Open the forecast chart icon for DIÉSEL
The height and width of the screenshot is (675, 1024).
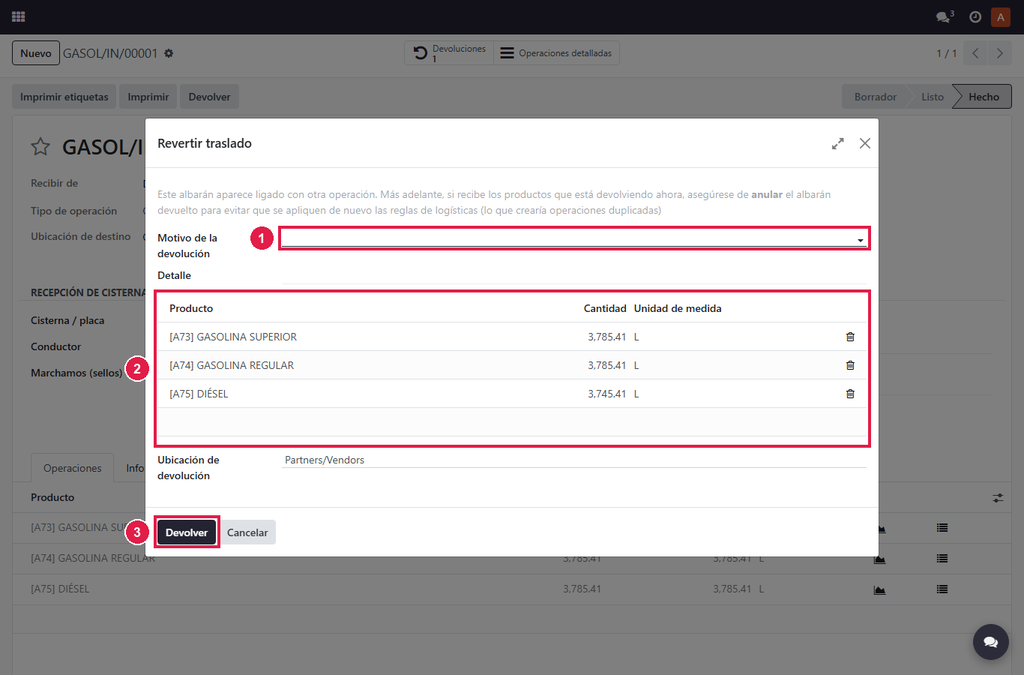pyautogui.click(x=880, y=589)
